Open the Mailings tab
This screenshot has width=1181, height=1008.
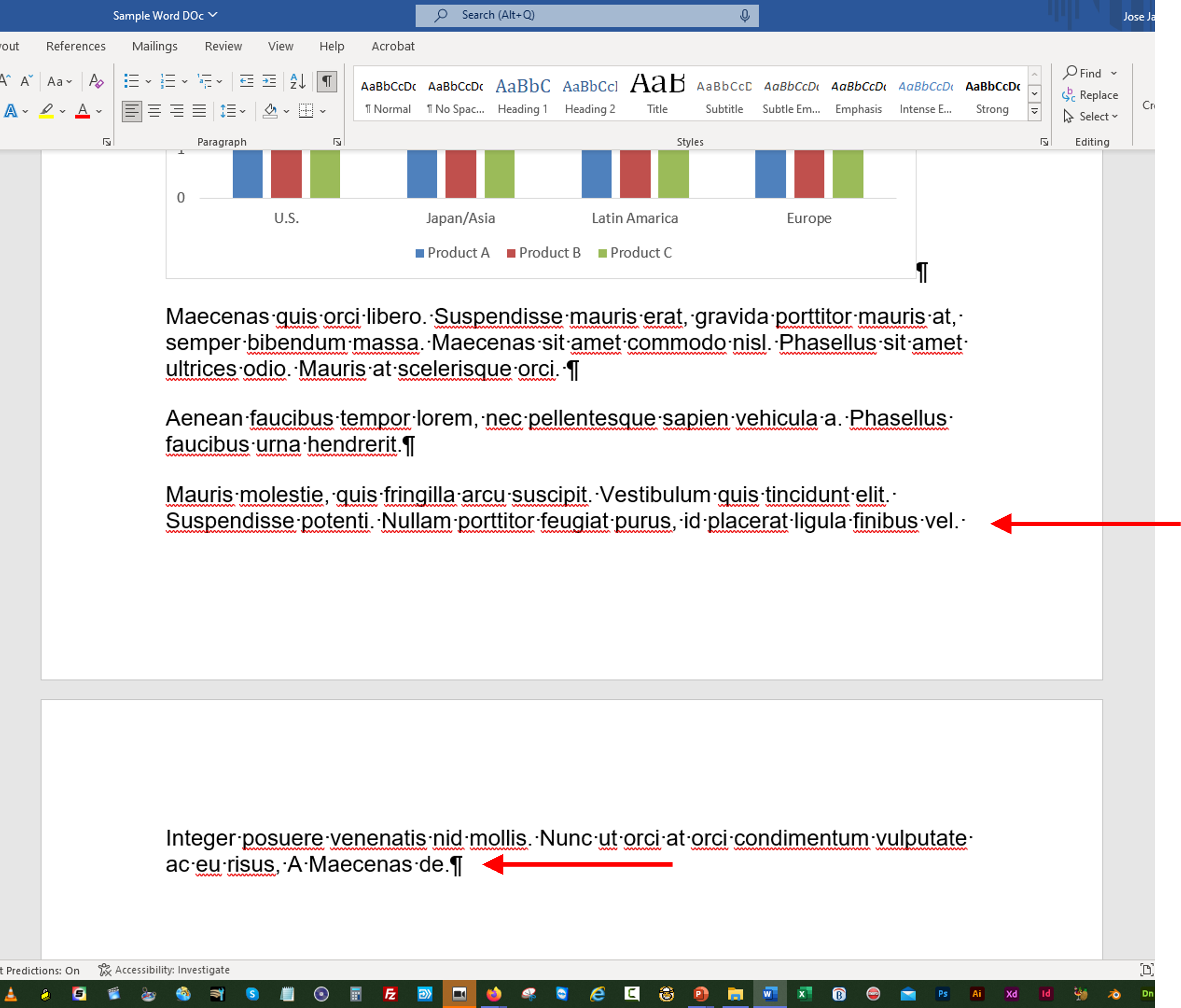click(155, 46)
